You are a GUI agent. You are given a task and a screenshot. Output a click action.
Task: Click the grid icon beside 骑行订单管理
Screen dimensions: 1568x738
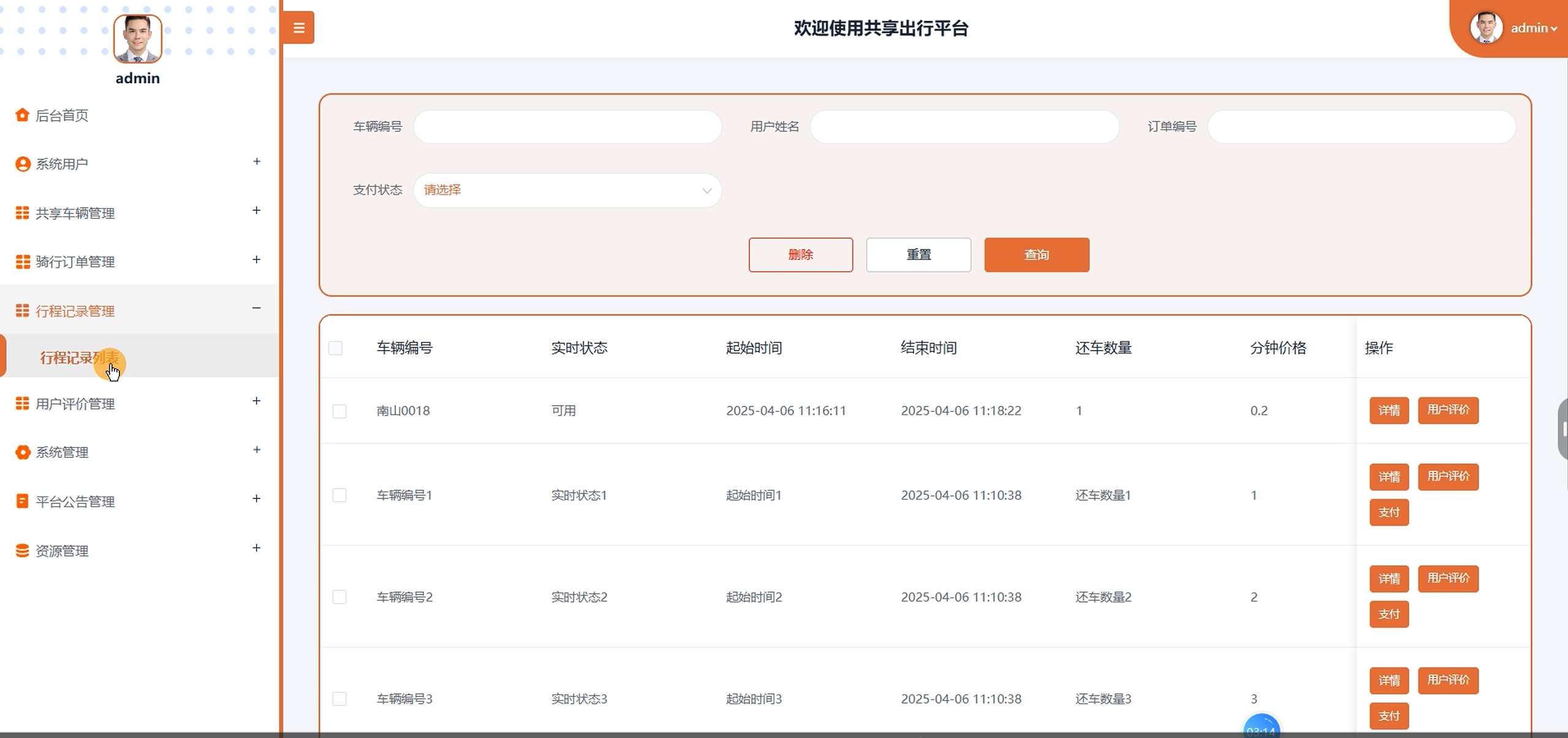pyautogui.click(x=22, y=262)
